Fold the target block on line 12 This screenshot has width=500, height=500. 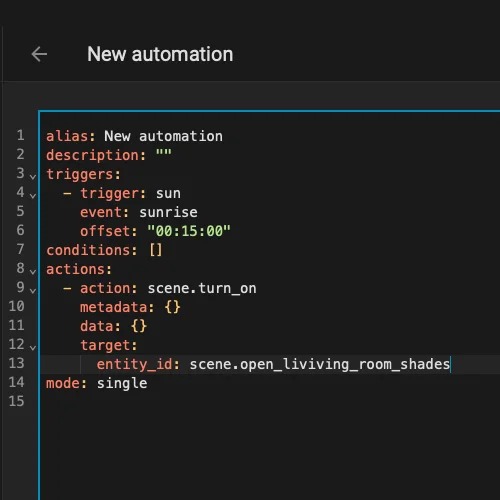click(x=33, y=347)
